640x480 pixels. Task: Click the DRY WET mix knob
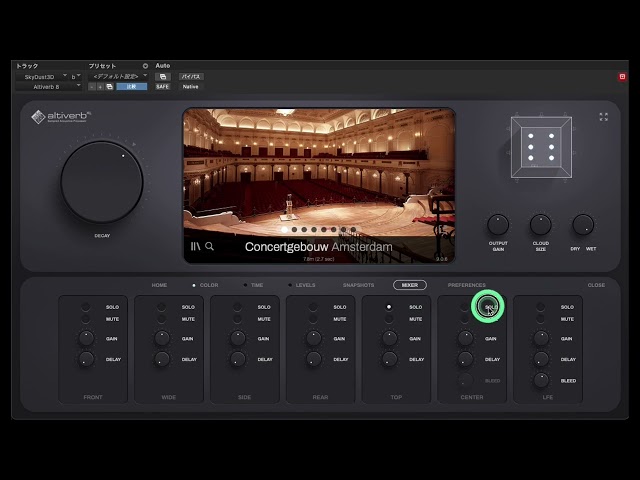tap(583, 224)
